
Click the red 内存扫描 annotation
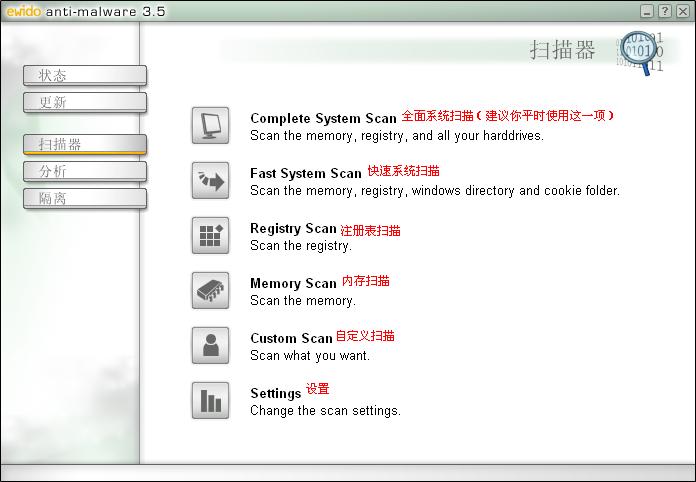click(x=366, y=281)
